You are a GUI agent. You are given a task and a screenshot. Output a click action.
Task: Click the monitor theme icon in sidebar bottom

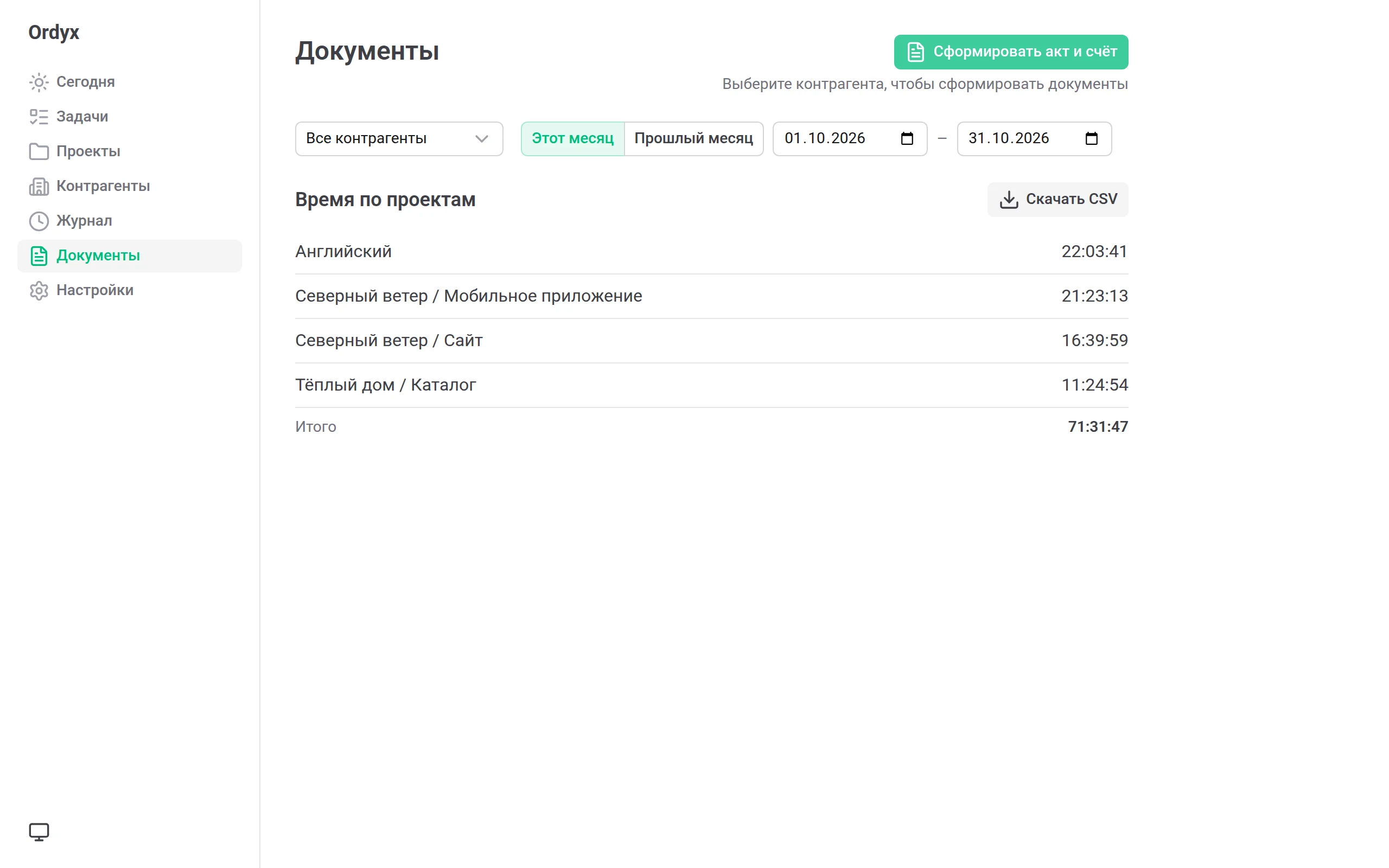click(x=39, y=832)
